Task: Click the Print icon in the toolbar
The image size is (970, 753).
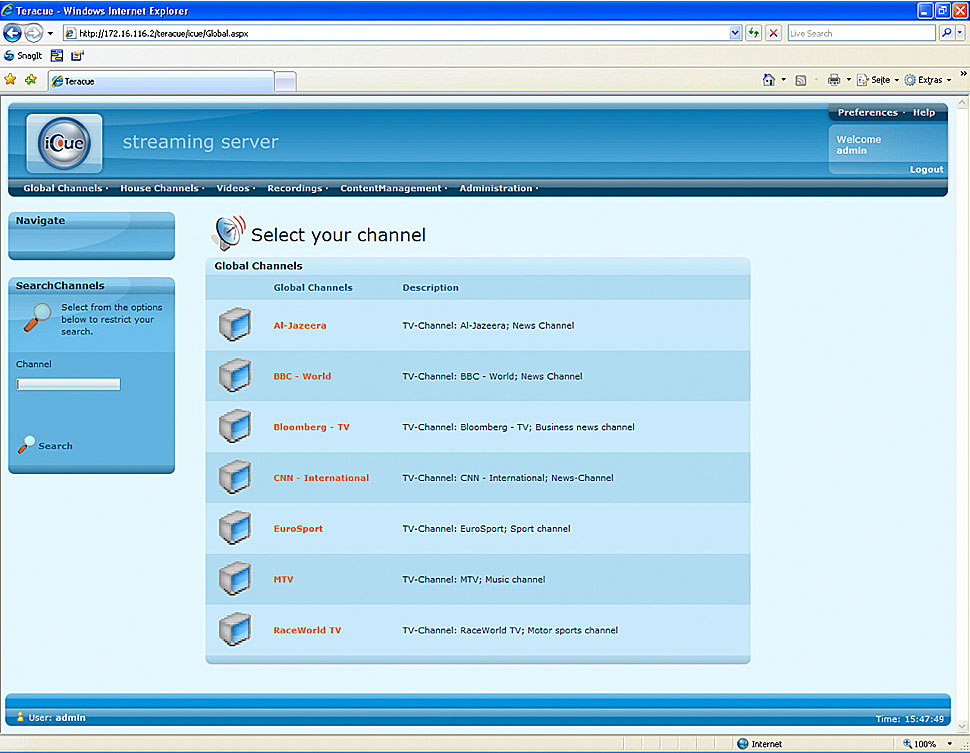Action: [833, 80]
